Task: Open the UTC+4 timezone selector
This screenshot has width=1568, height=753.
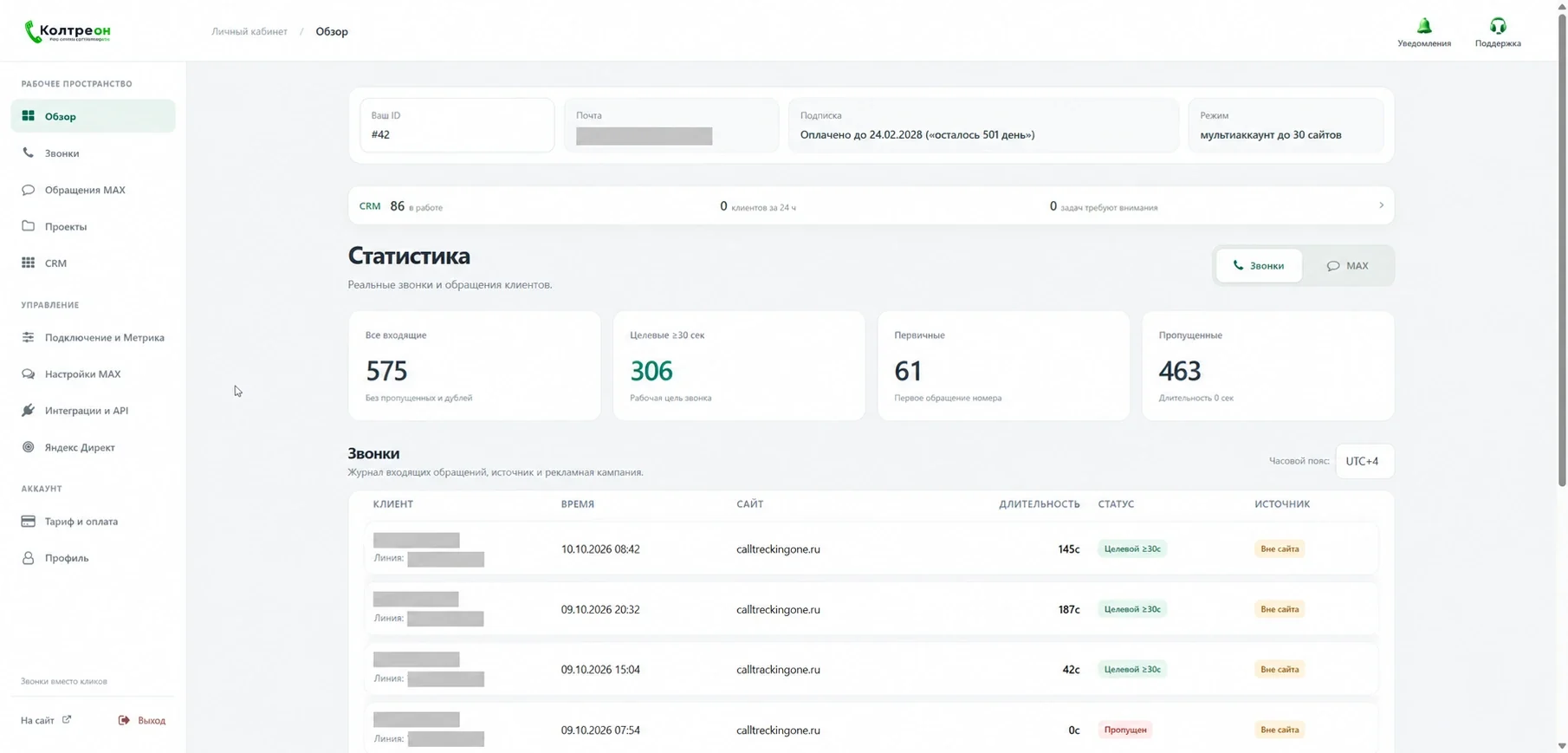Action: point(1364,461)
